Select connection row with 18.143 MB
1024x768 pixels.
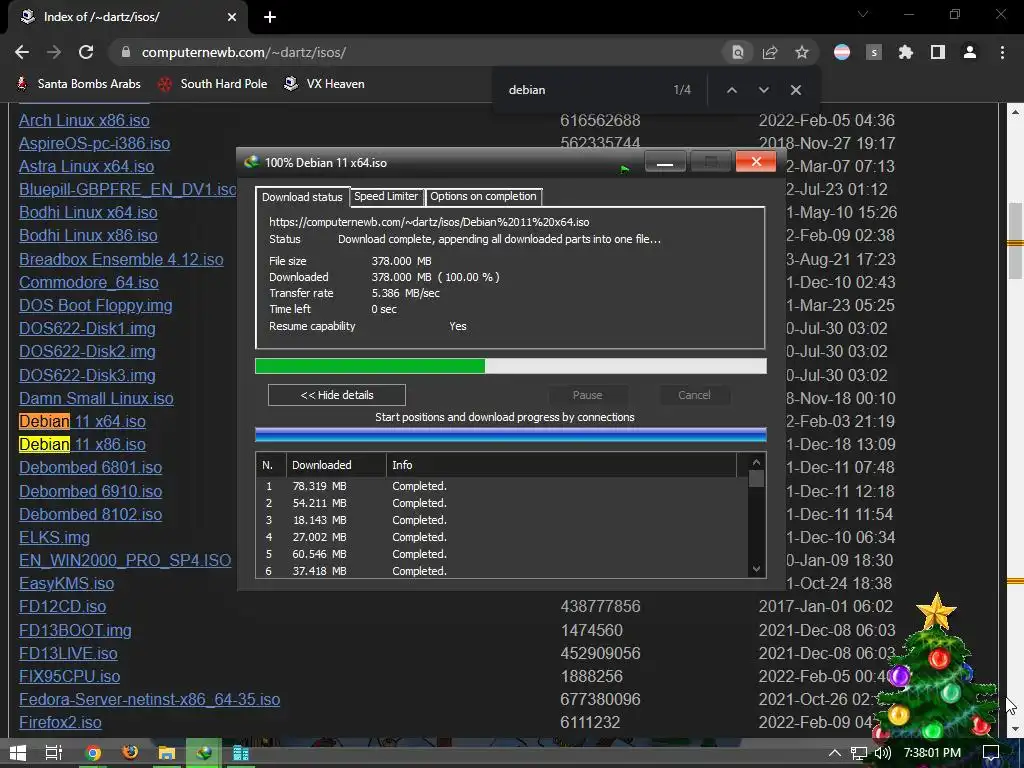click(502, 520)
